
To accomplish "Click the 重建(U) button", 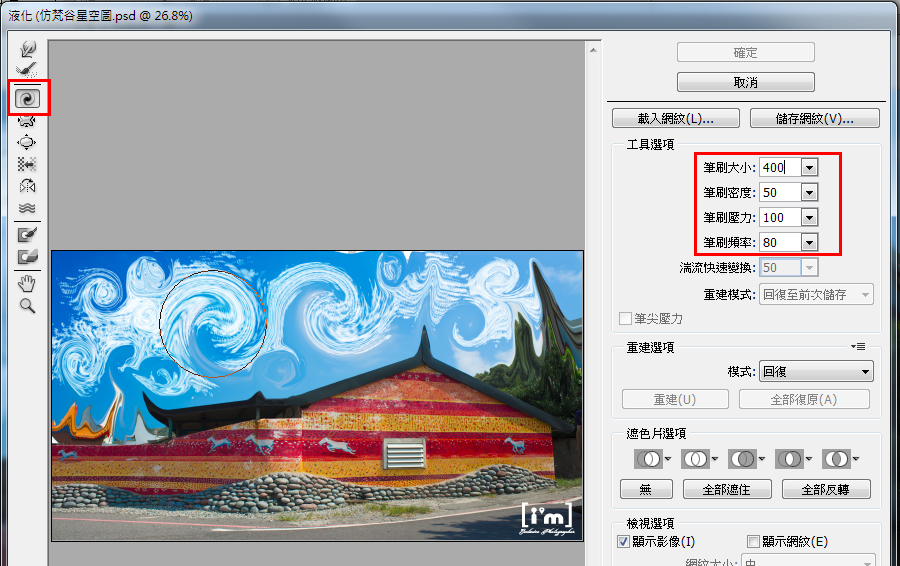I will [x=675, y=399].
